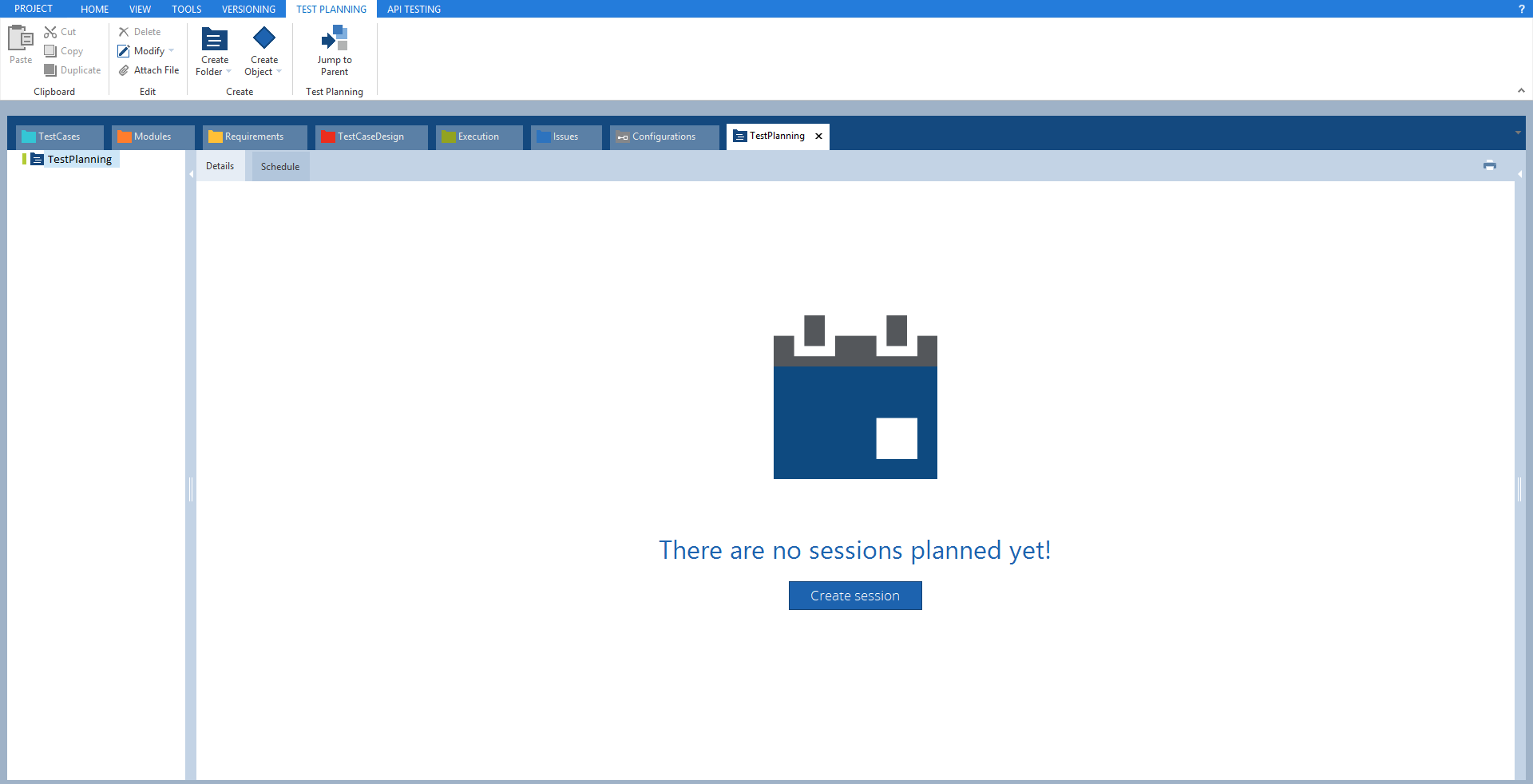Screen dimensions: 1533x784
Task: Switch to the TOOLS ribbon tab
Action: (186, 10)
